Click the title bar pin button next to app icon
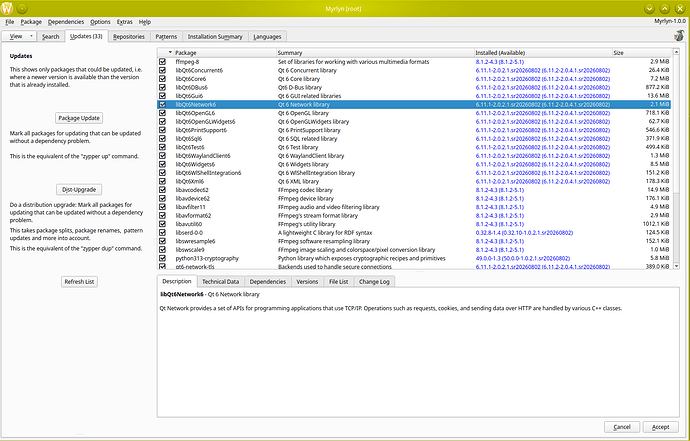690x441 pixels. 22,8
